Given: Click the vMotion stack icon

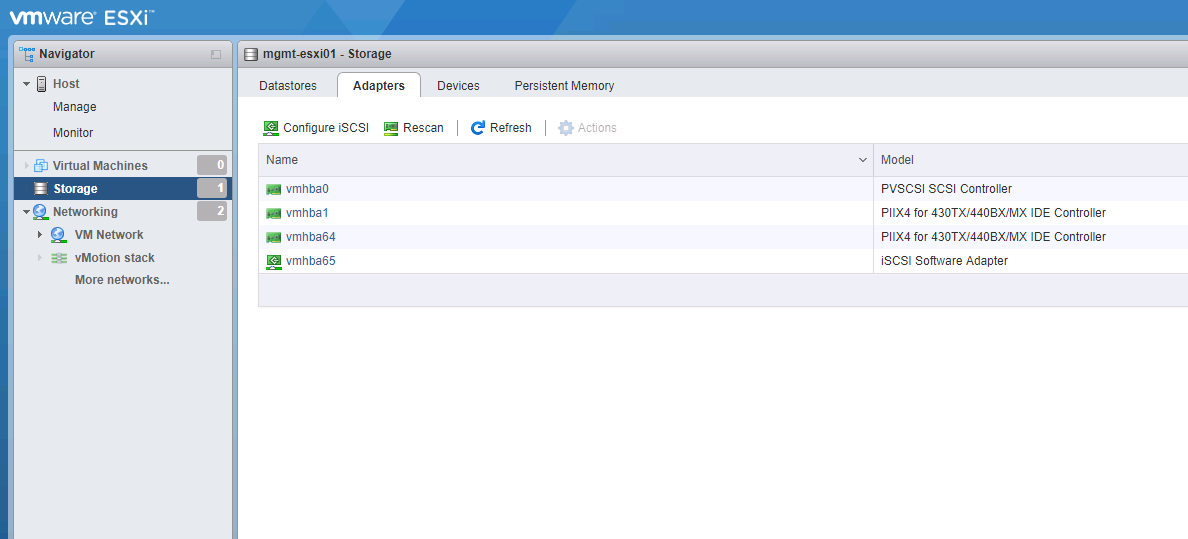Looking at the screenshot, I should [59, 258].
